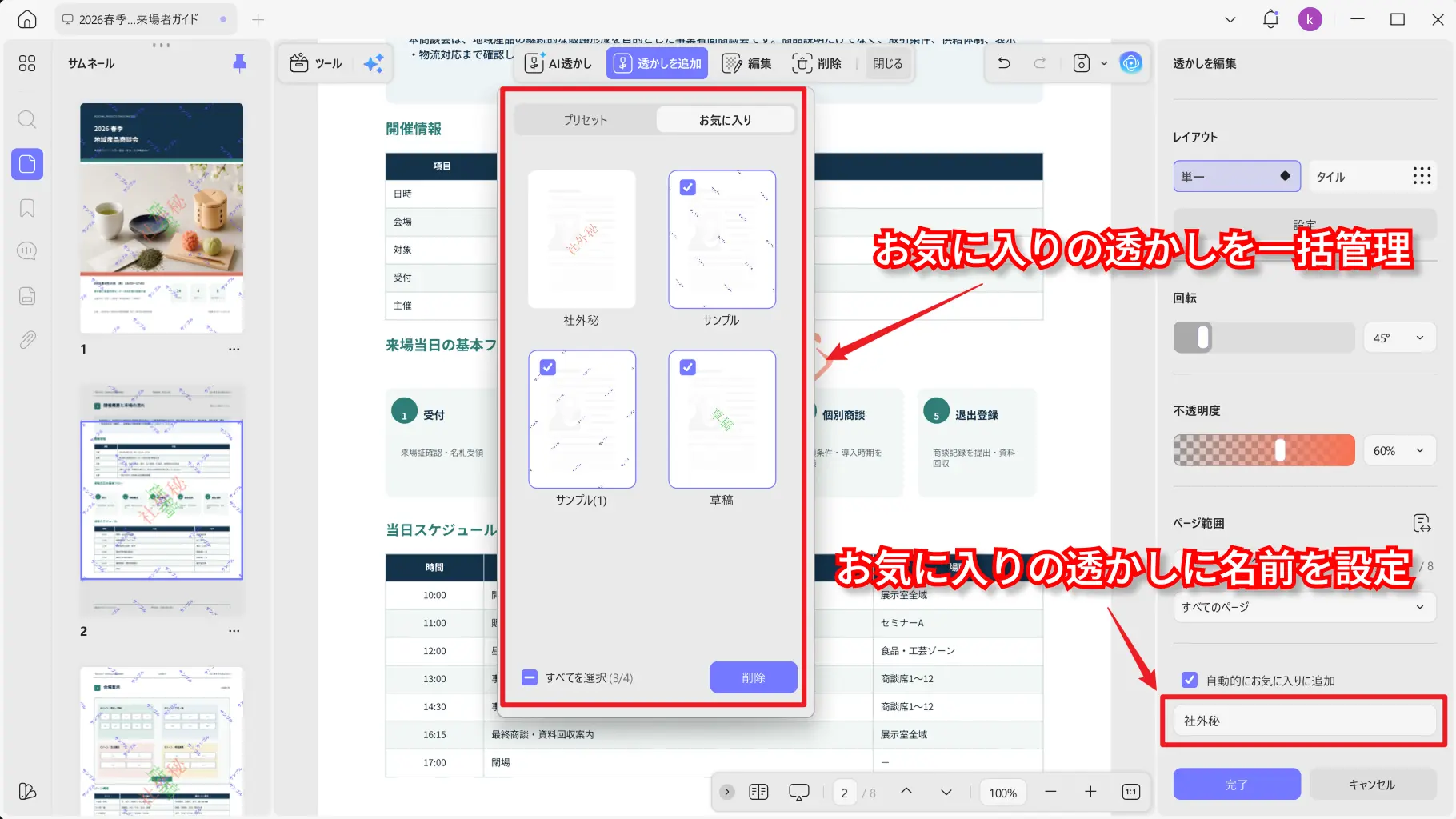Open the 100% zoom level field
Viewport: 1456px width, 819px height.
pos(1003,793)
